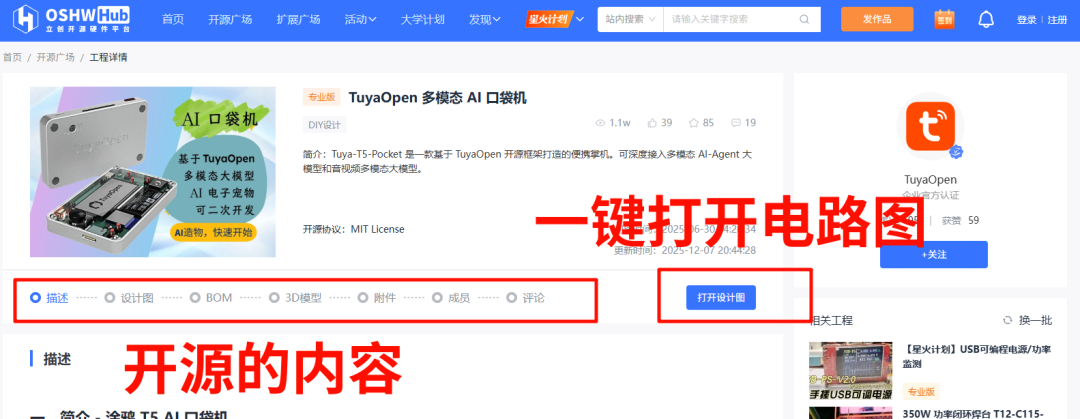1080x419 pixels.
Task: Click 首页 in the breadcrumb
Action: coord(12,57)
